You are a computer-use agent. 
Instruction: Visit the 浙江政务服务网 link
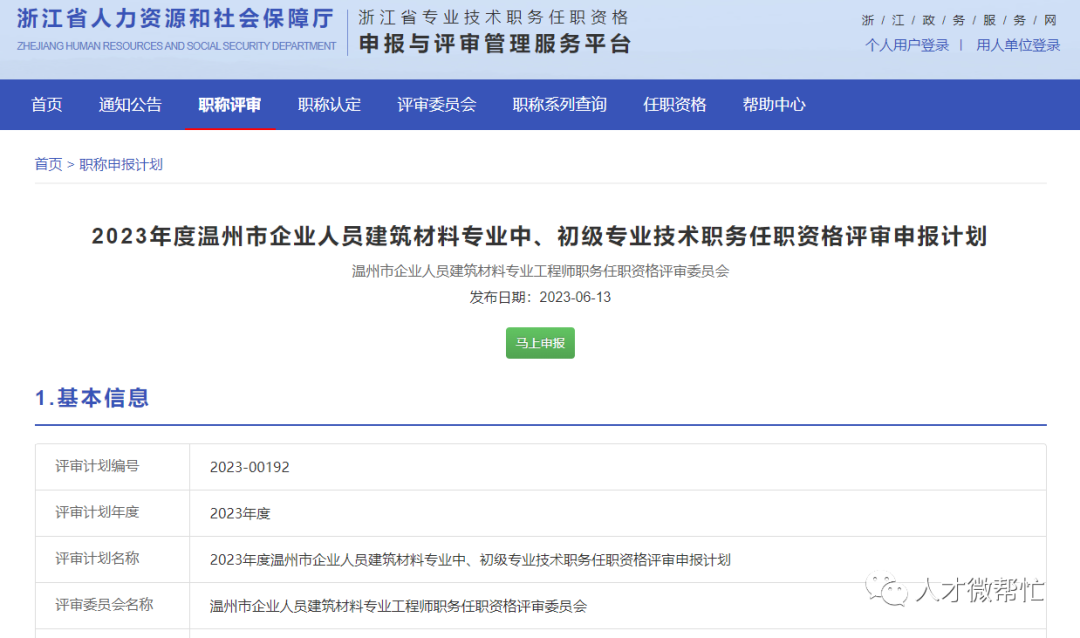pyautogui.click(x=955, y=19)
